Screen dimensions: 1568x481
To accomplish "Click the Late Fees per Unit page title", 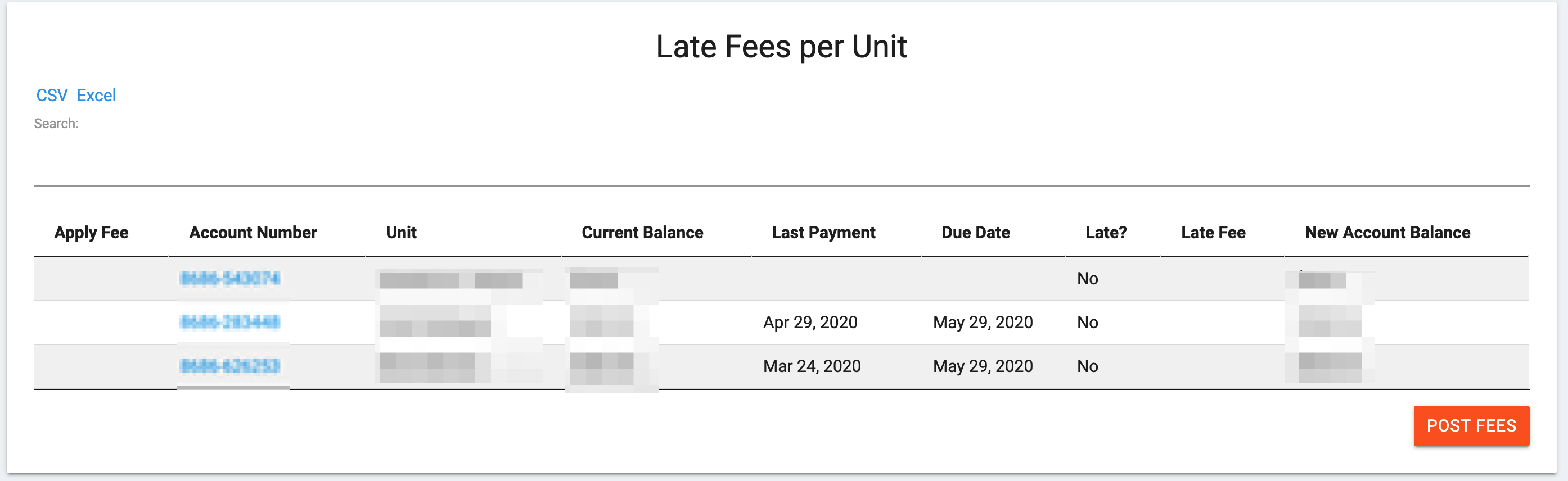I will coord(782,46).
